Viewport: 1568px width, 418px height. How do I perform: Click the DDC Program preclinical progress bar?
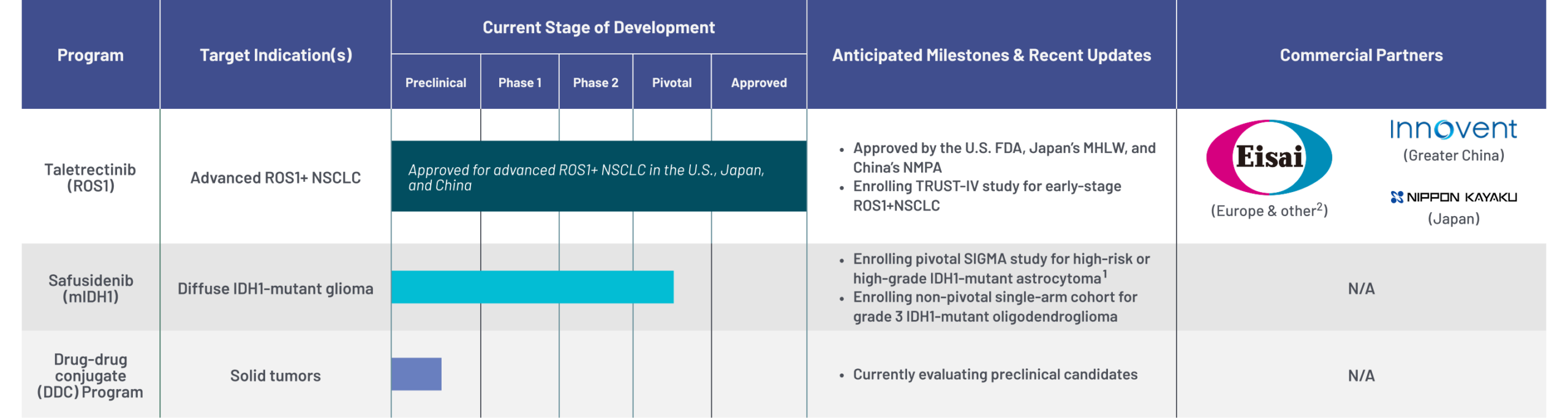(417, 374)
